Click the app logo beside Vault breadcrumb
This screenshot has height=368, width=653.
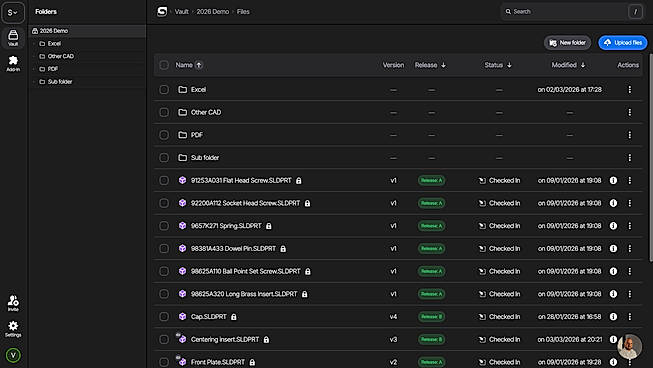pos(162,12)
